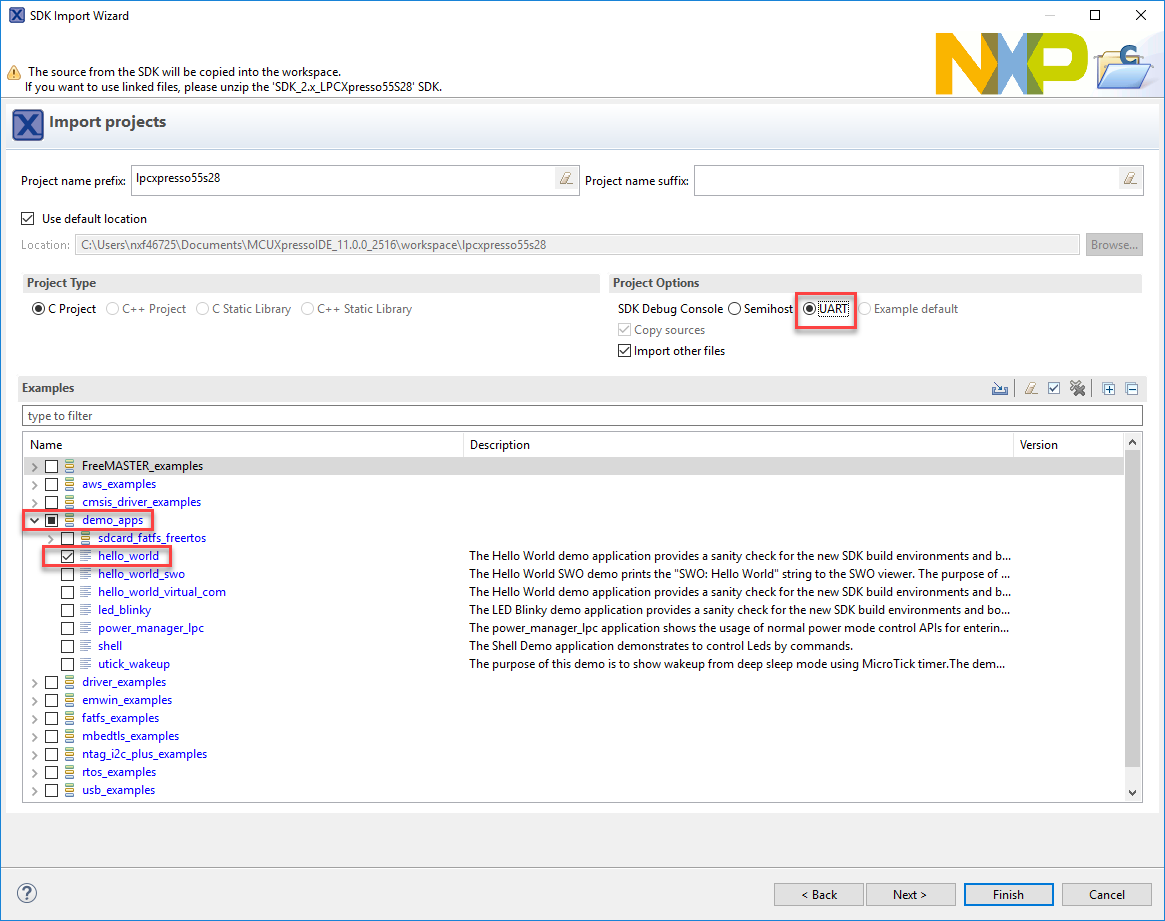The width and height of the screenshot is (1165, 921).
Task: Click the help question mark icon
Action: [27, 893]
